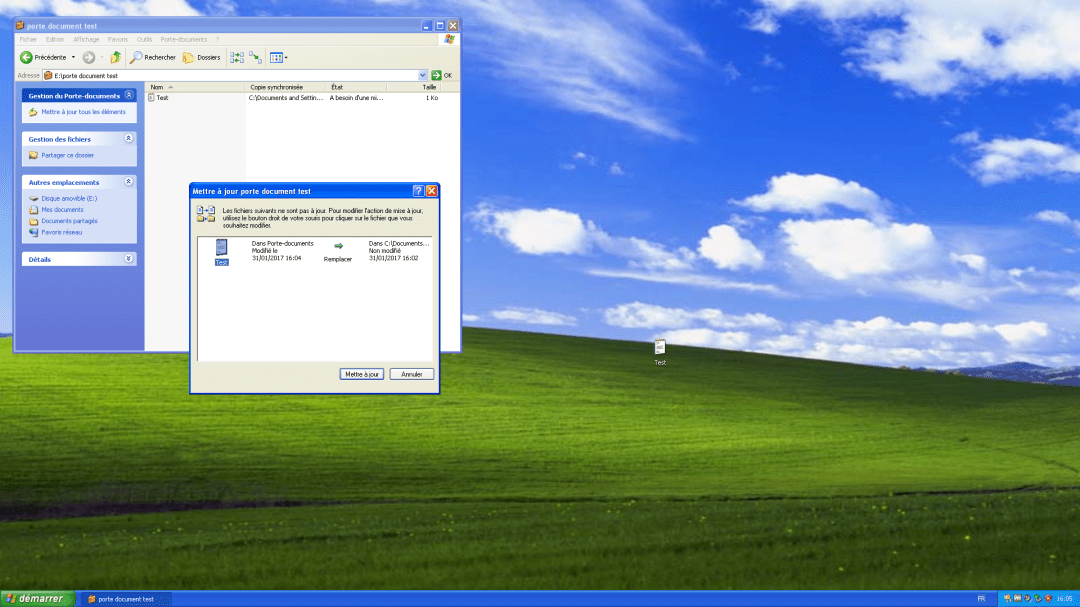Open the Porte-documents menu

[183, 39]
